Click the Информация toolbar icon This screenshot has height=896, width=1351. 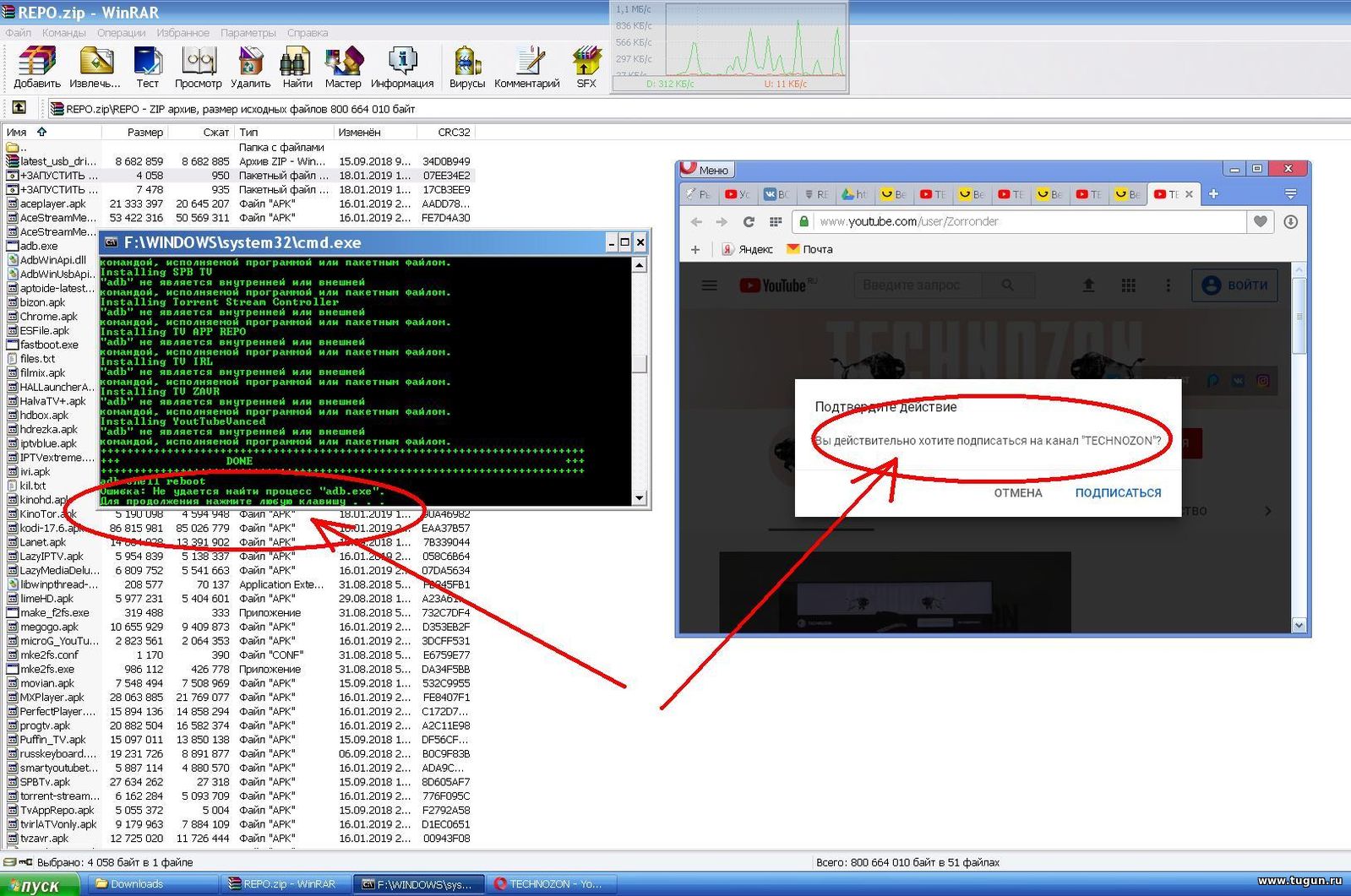tap(402, 68)
